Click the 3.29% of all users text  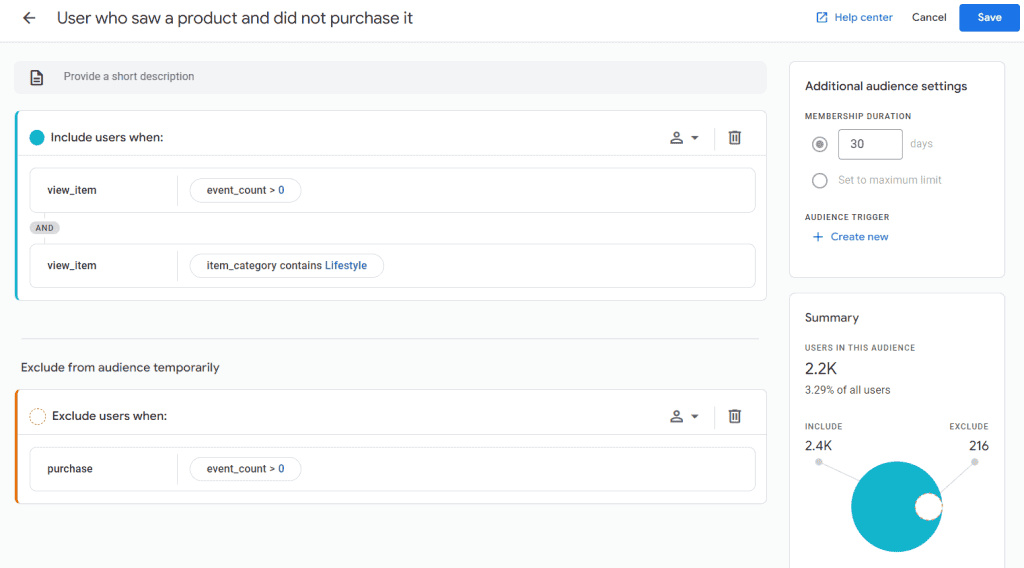[848, 390]
